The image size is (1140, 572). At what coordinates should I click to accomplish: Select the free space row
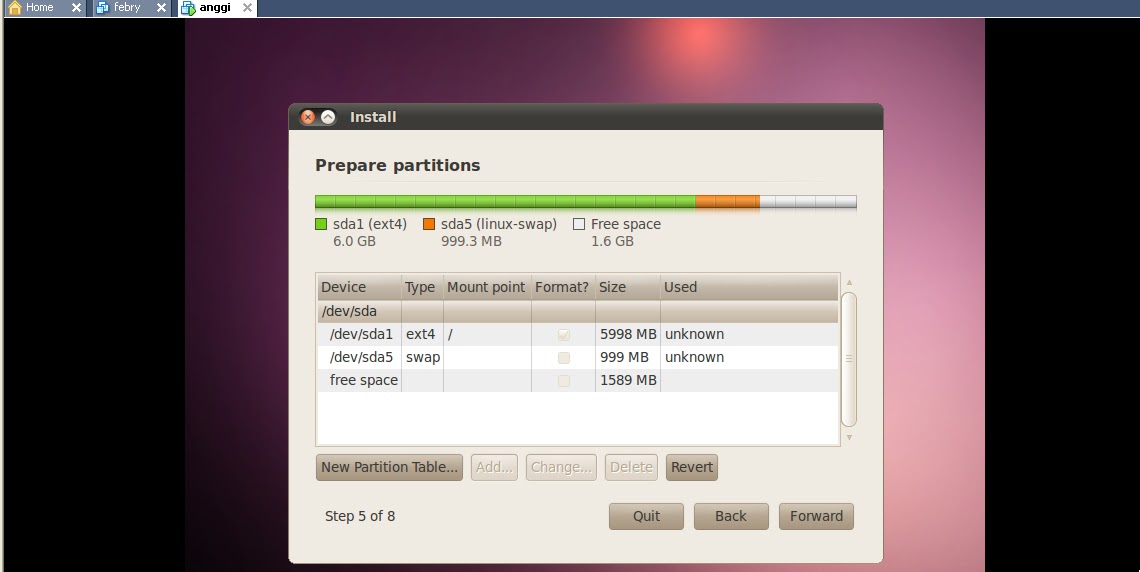pos(577,380)
